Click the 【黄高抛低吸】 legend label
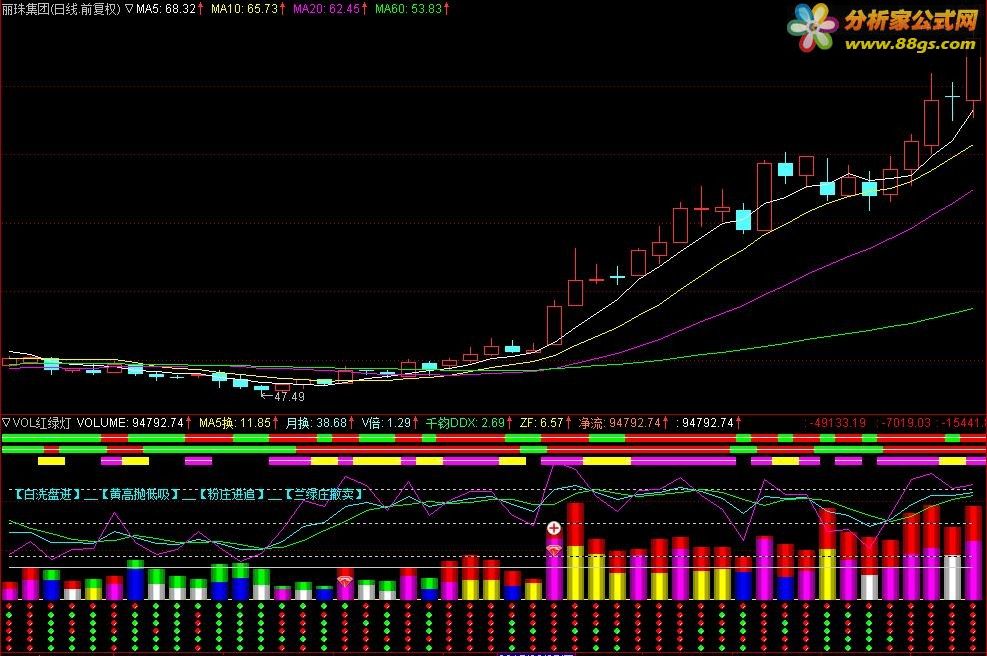Image resolution: width=987 pixels, height=656 pixels. pyautogui.click(x=140, y=495)
